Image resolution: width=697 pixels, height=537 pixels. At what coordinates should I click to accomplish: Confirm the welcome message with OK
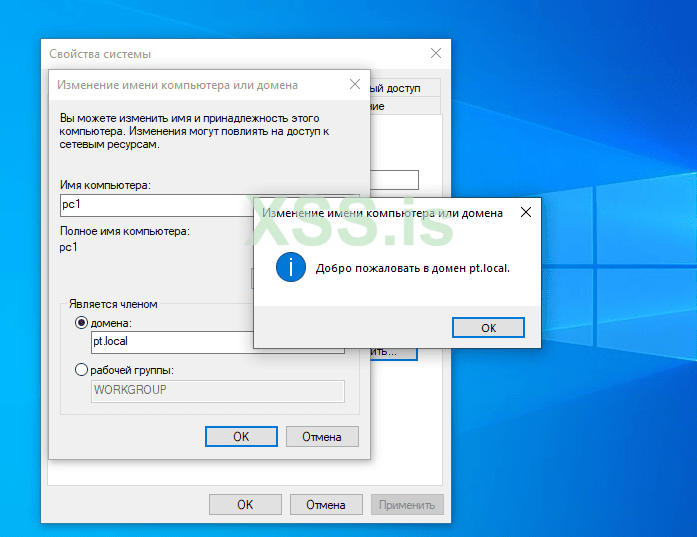pos(488,328)
